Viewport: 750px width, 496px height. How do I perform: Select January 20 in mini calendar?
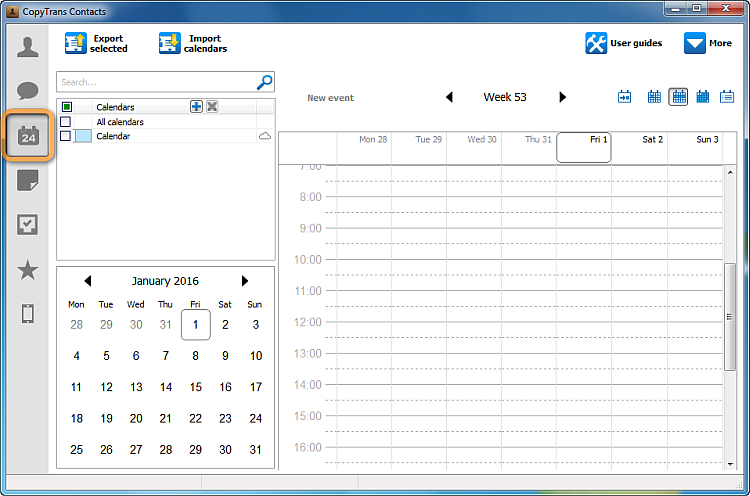coord(136,419)
